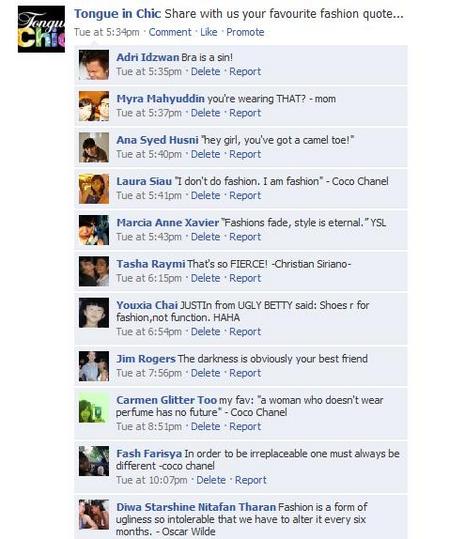
Task: Click the Promote link on the post
Action: click(245, 32)
